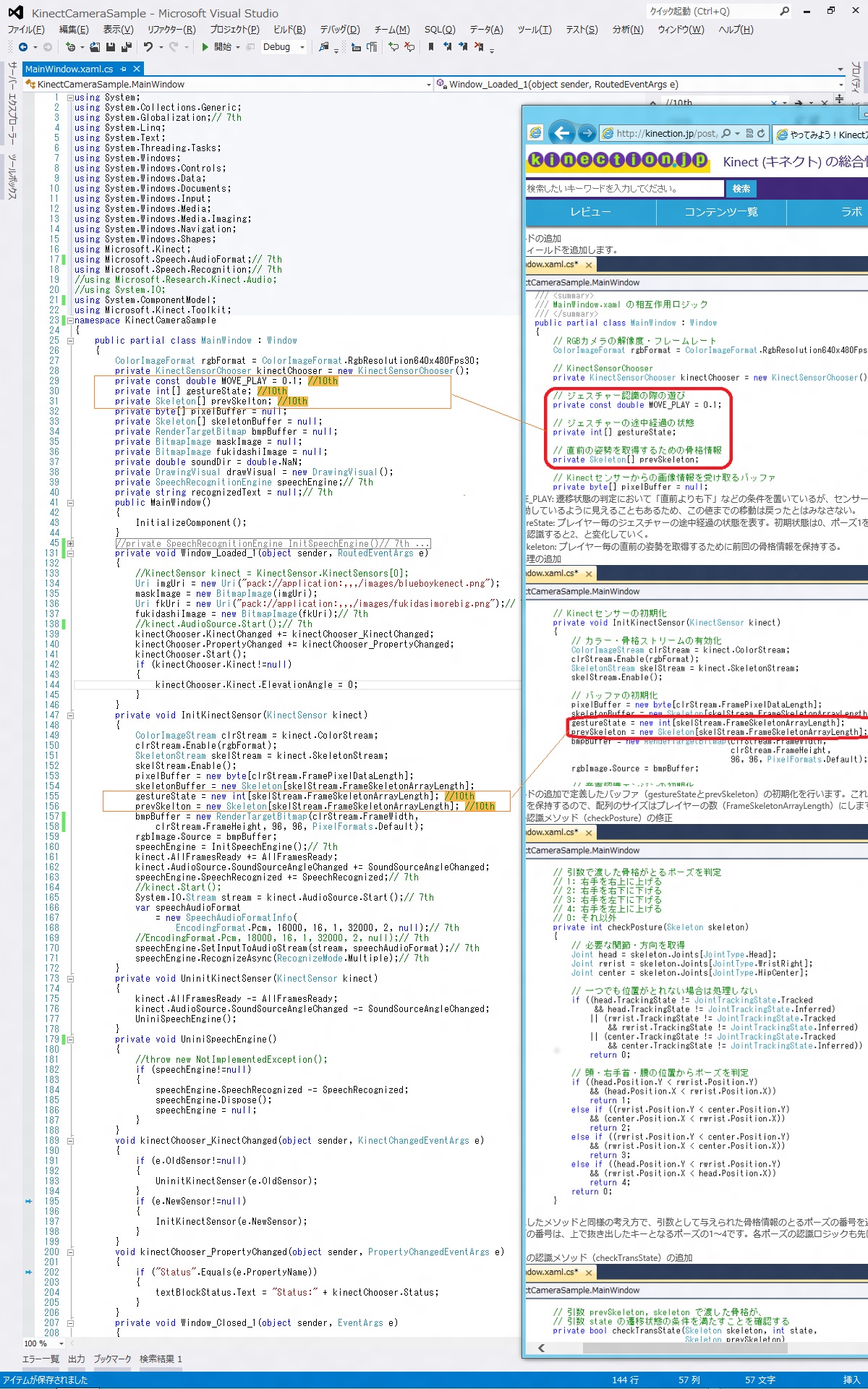Uncomment selected lines via toolbar icon
Viewport: 868px width, 1389px height.
tap(409, 47)
